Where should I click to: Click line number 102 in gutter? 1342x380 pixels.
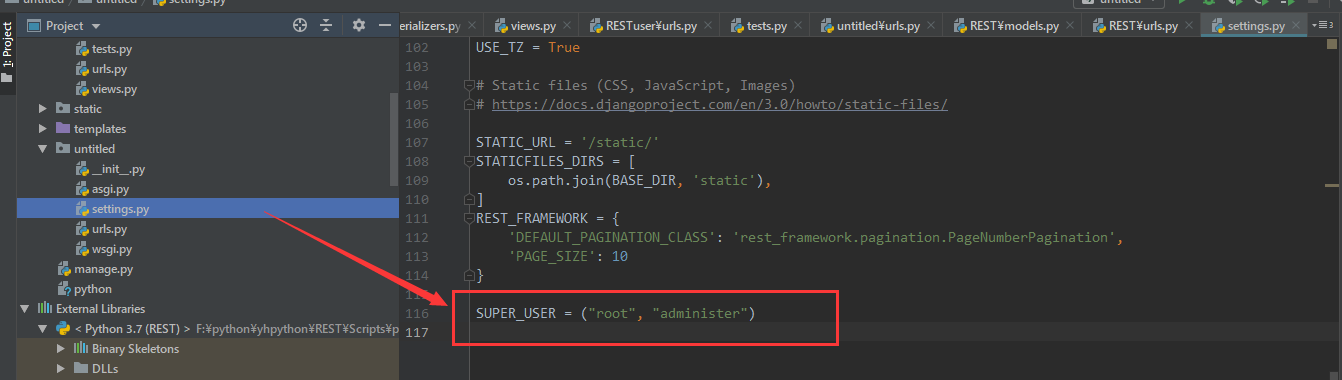(417, 47)
